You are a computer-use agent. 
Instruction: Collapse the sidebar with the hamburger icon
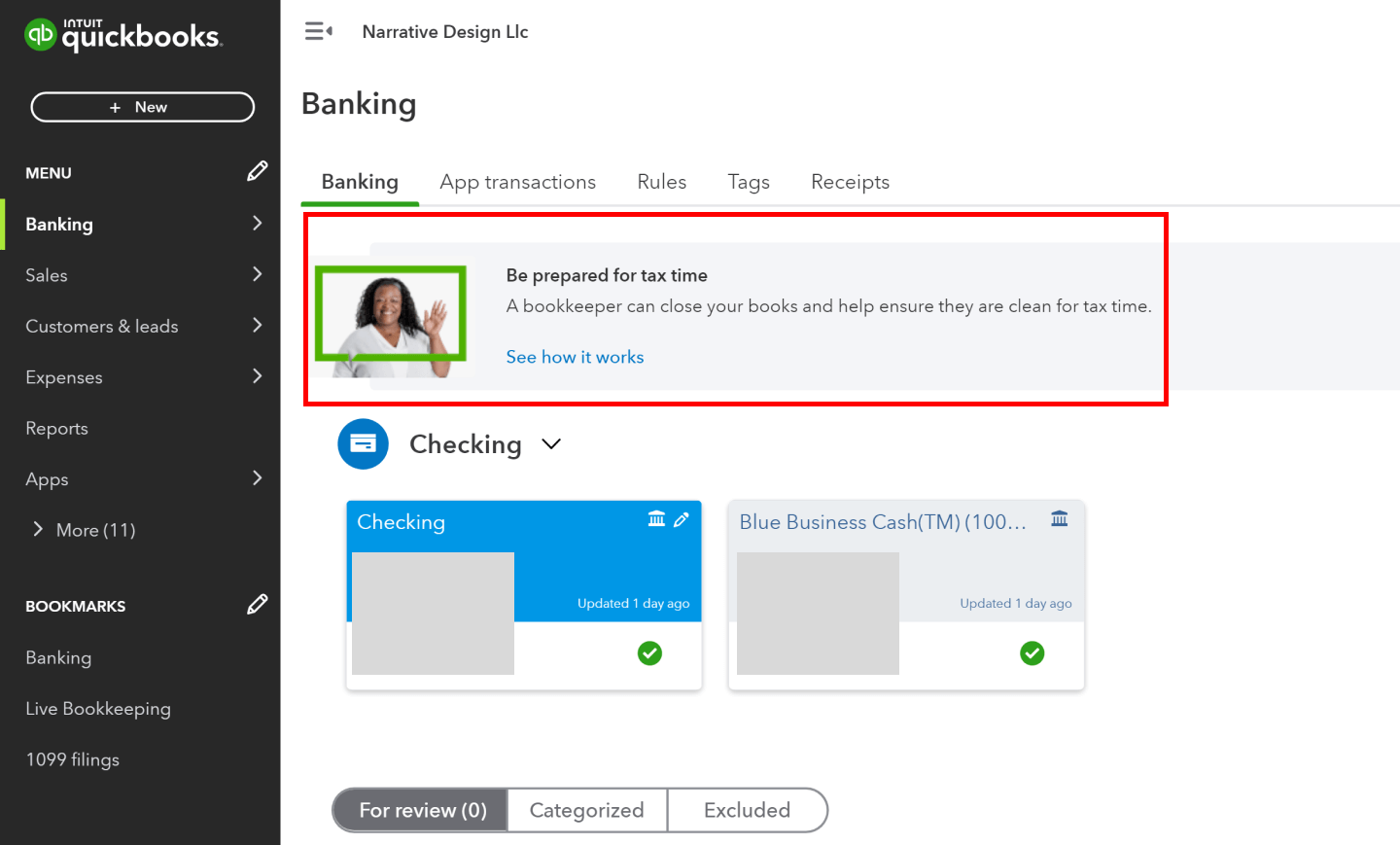click(x=319, y=32)
